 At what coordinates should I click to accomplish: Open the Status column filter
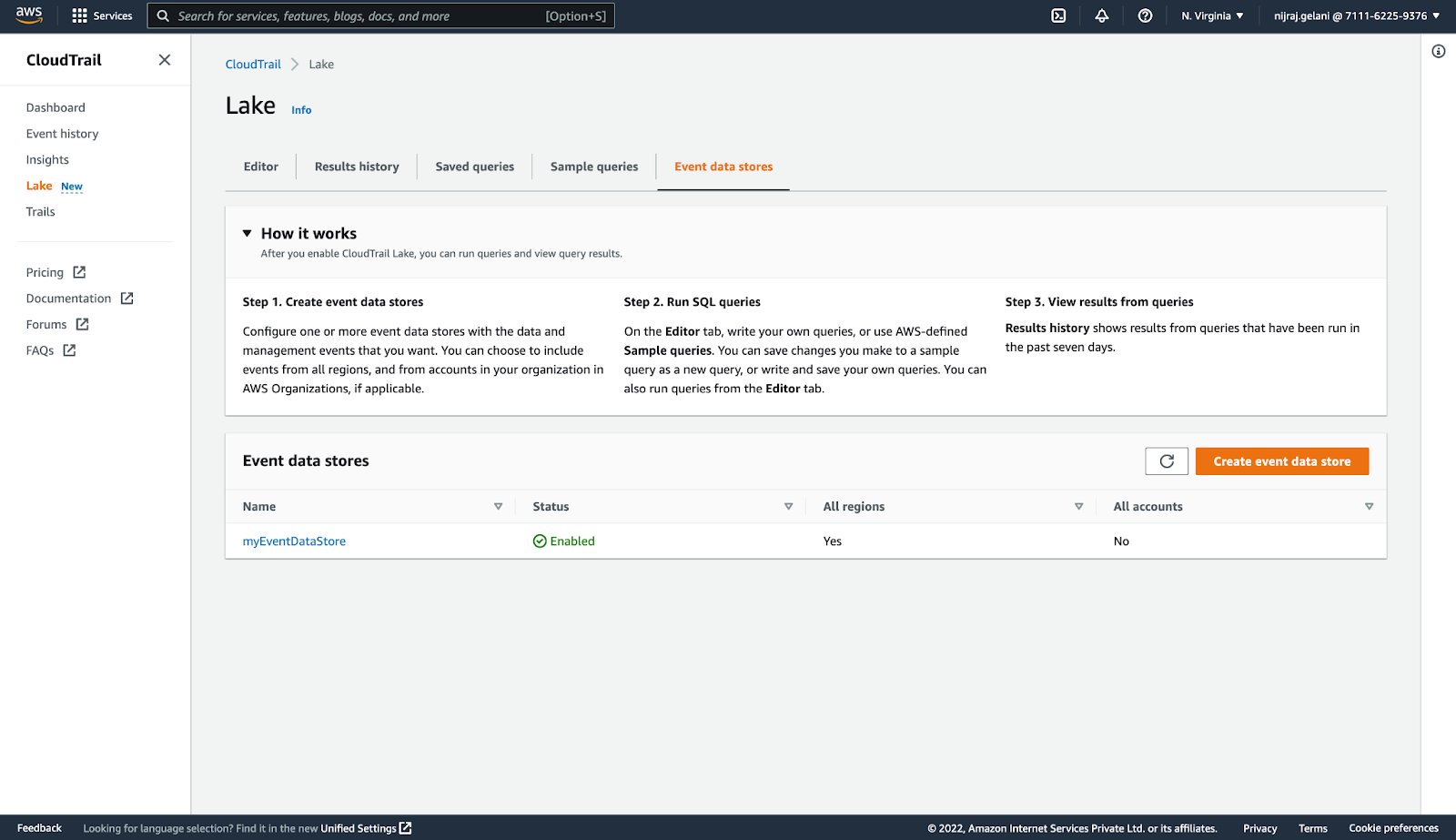tap(788, 506)
